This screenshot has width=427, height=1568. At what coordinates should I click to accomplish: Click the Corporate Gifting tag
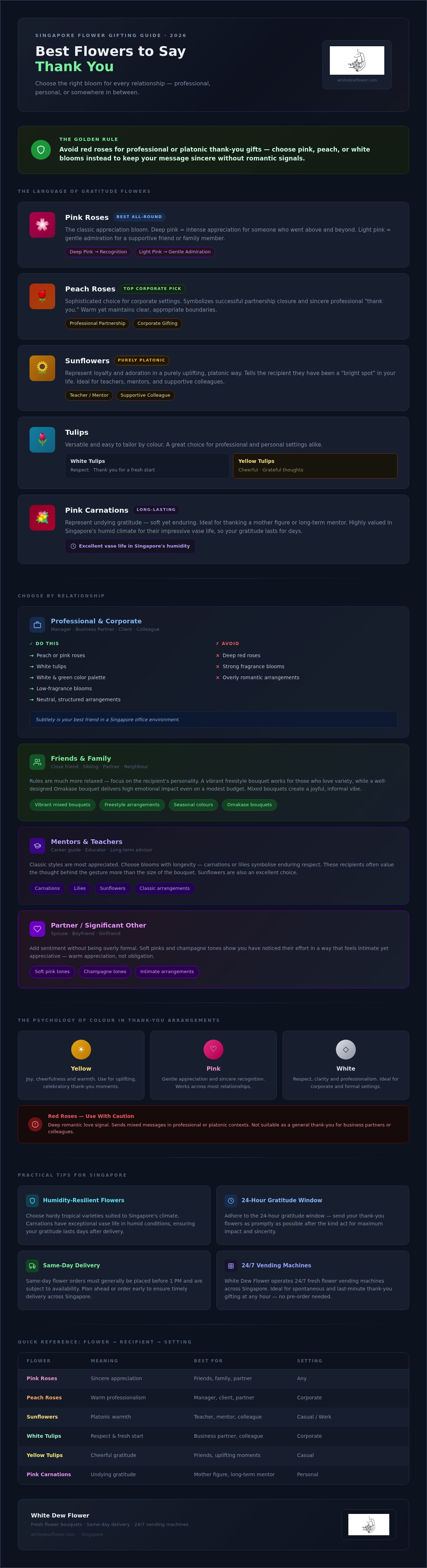click(x=157, y=324)
